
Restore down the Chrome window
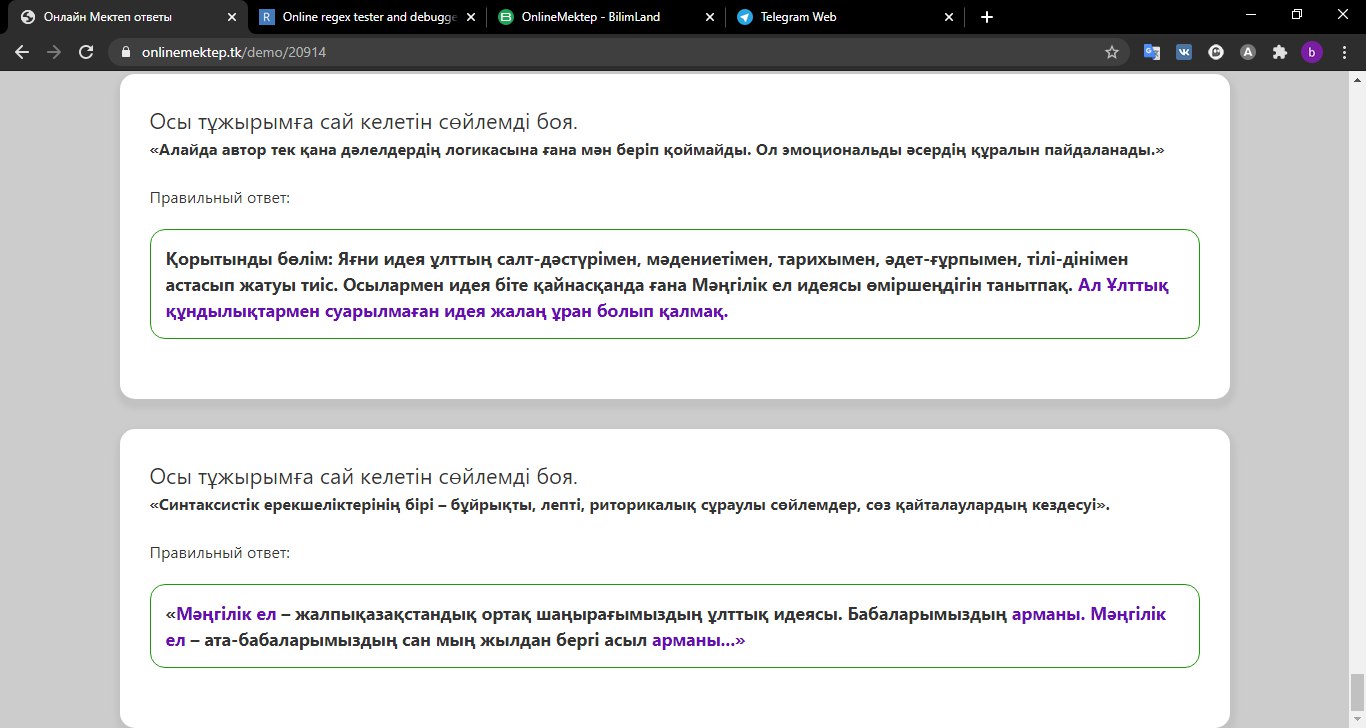tap(1297, 15)
